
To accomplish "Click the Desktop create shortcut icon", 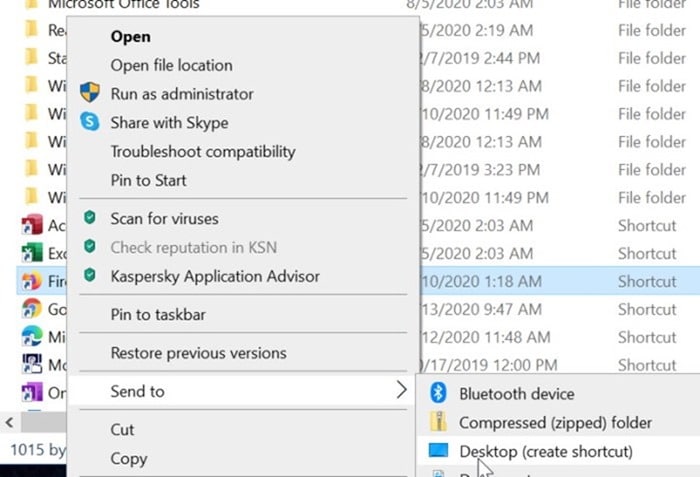I will [x=438, y=451].
